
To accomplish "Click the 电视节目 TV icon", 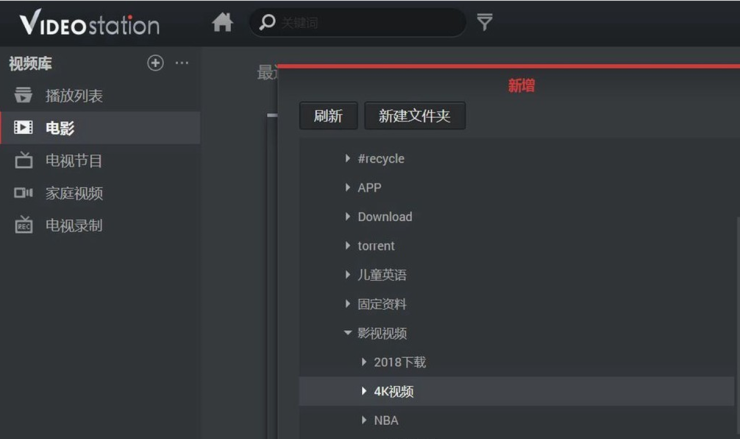I will point(23,161).
